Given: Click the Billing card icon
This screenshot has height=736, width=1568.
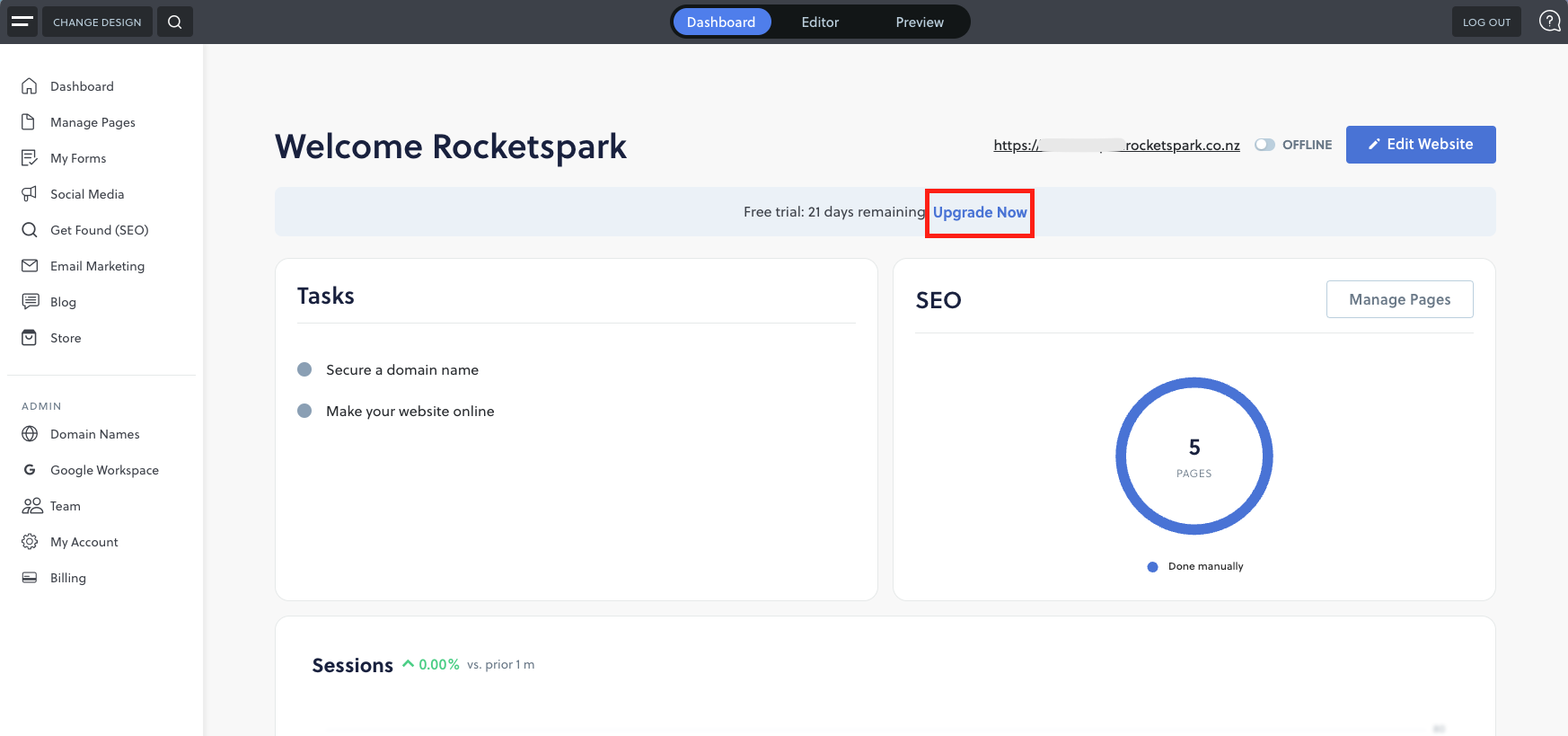Looking at the screenshot, I should point(30,578).
